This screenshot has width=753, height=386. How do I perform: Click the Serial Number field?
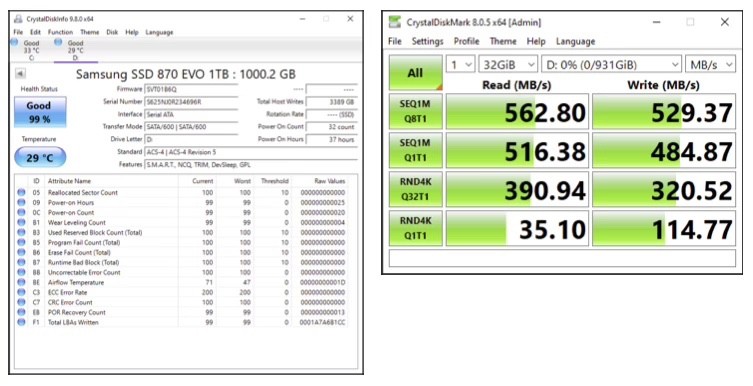pyautogui.click(x=191, y=102)
